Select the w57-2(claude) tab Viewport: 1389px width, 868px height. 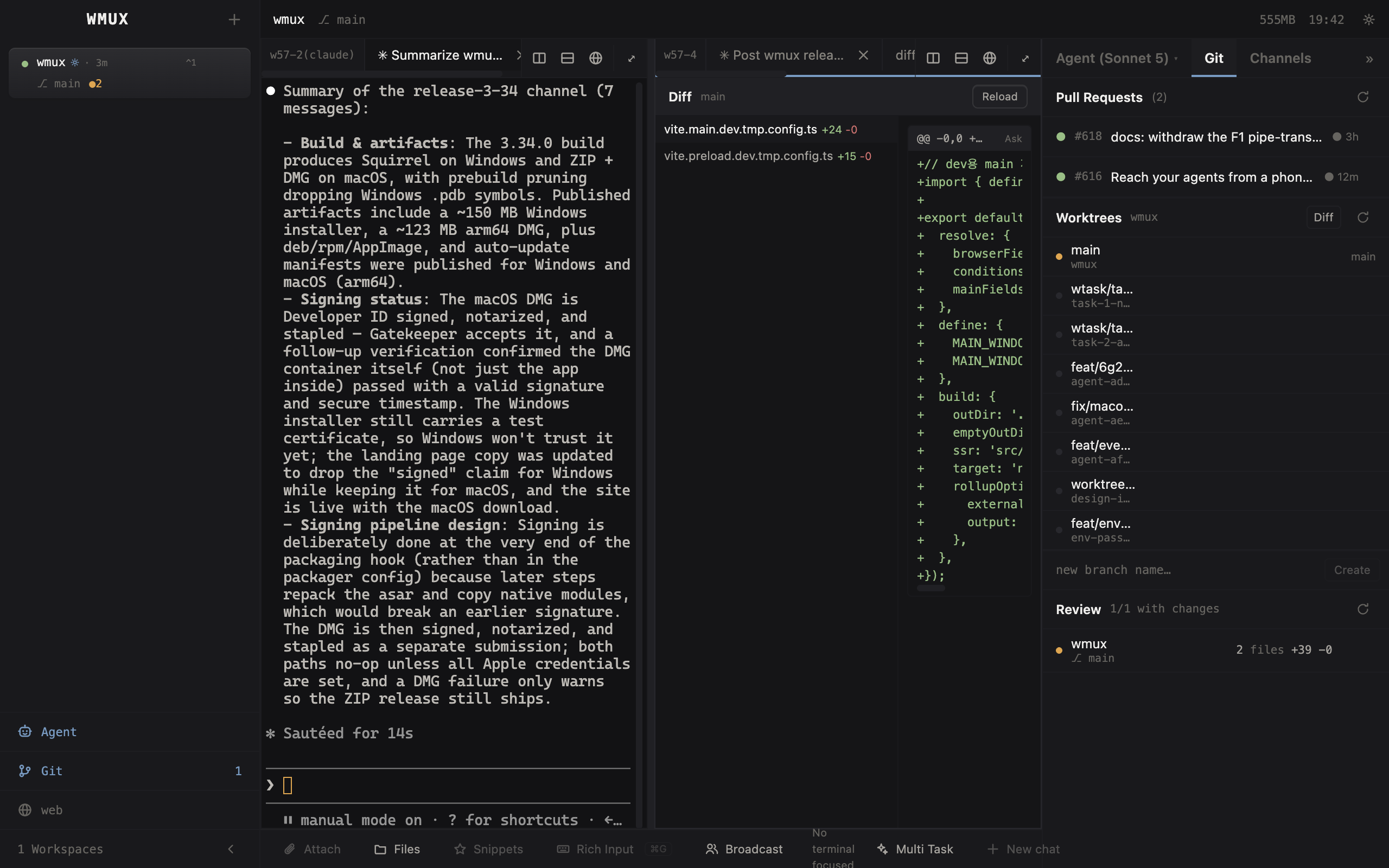coord(312,55)
